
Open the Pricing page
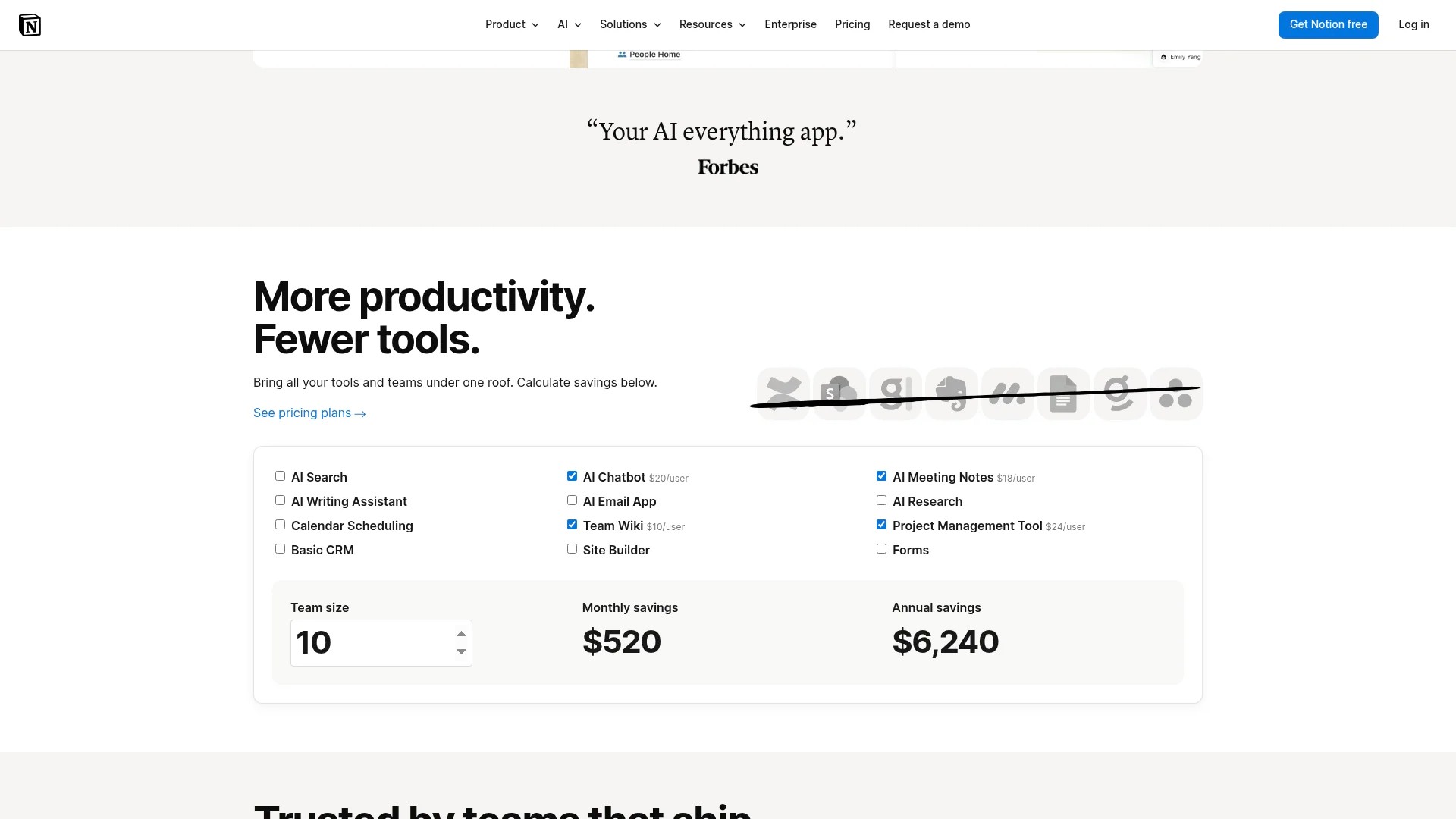point(852,24)
